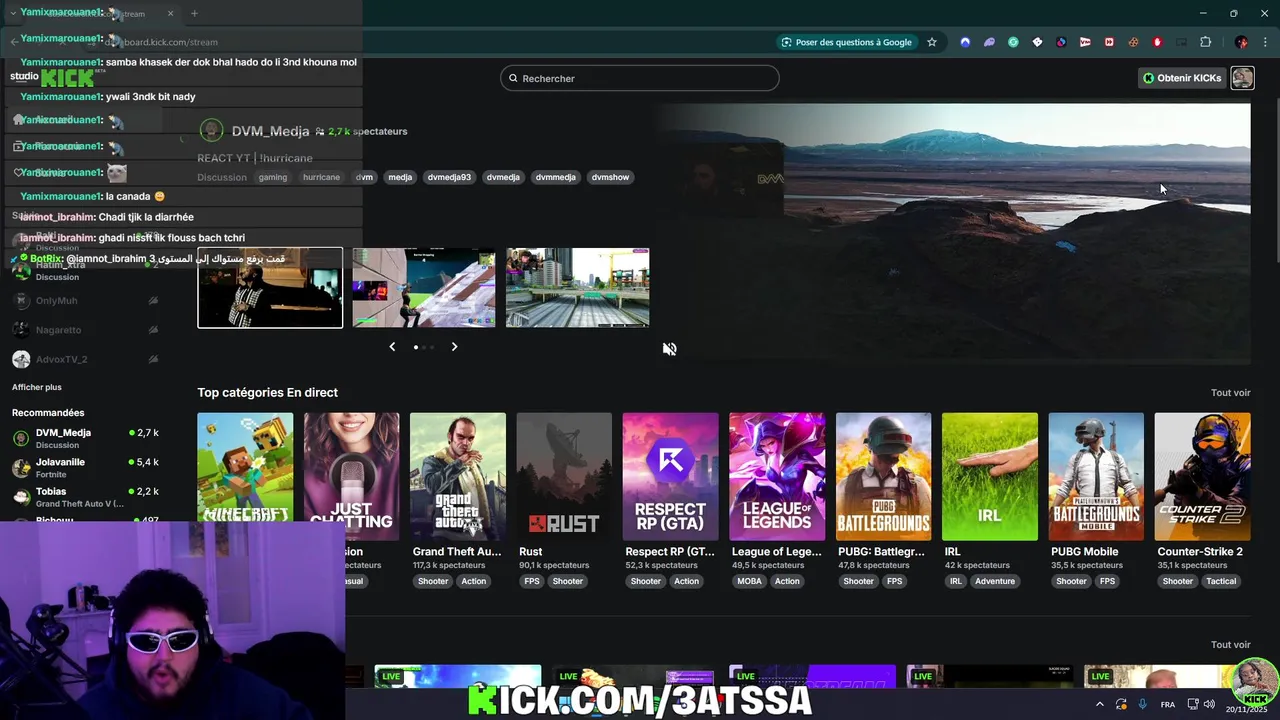The image size is (1280, 720).
Task: Open Tobias in Recommandées list
Action: [85, 497]
